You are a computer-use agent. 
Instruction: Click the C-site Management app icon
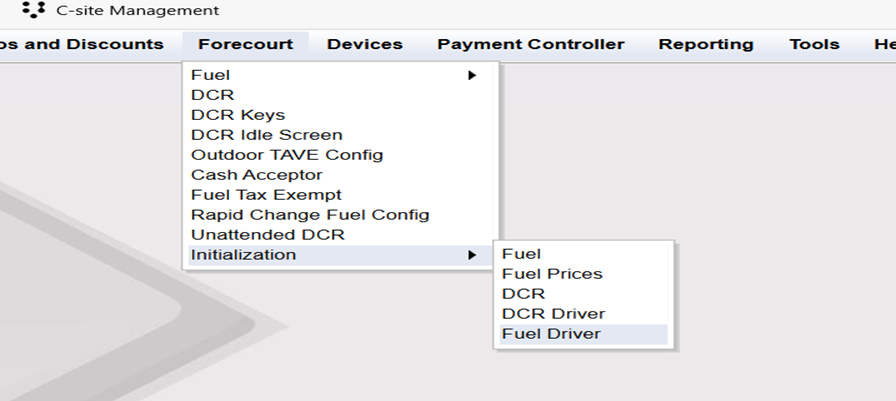coord(33,10)
